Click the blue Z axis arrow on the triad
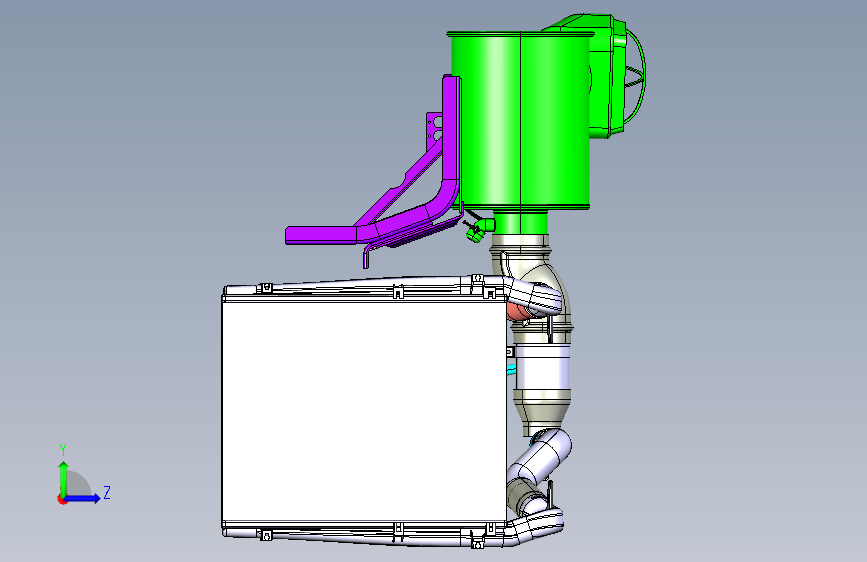The height and width of the screenshot is (562, 867). point(83,498)
